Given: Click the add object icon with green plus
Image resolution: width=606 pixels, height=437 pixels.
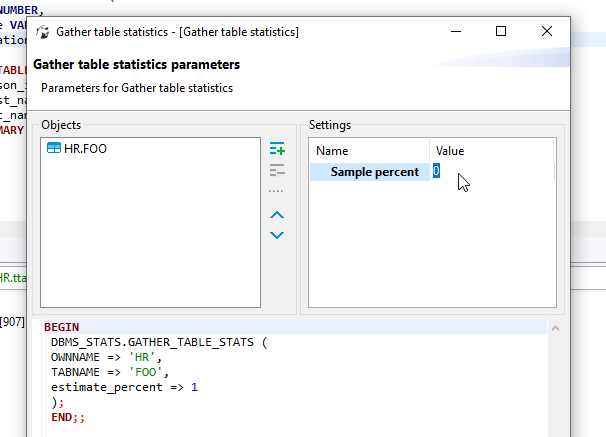Looking at the screenshot, I should [x=277, y=148].
